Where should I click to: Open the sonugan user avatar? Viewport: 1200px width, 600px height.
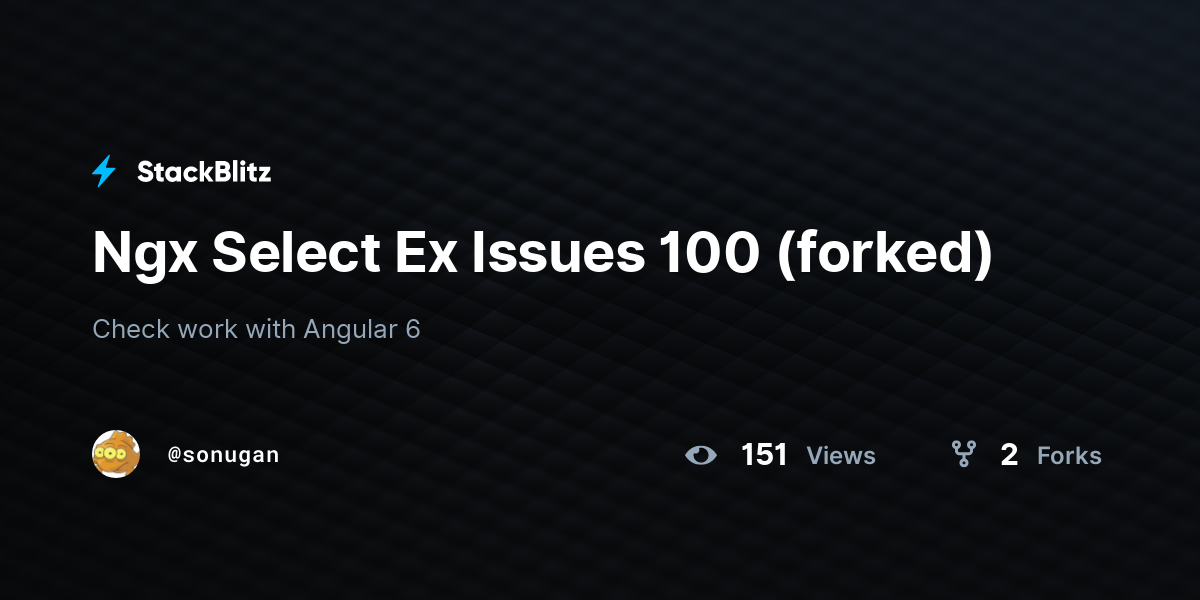click(x=116, y=454)
